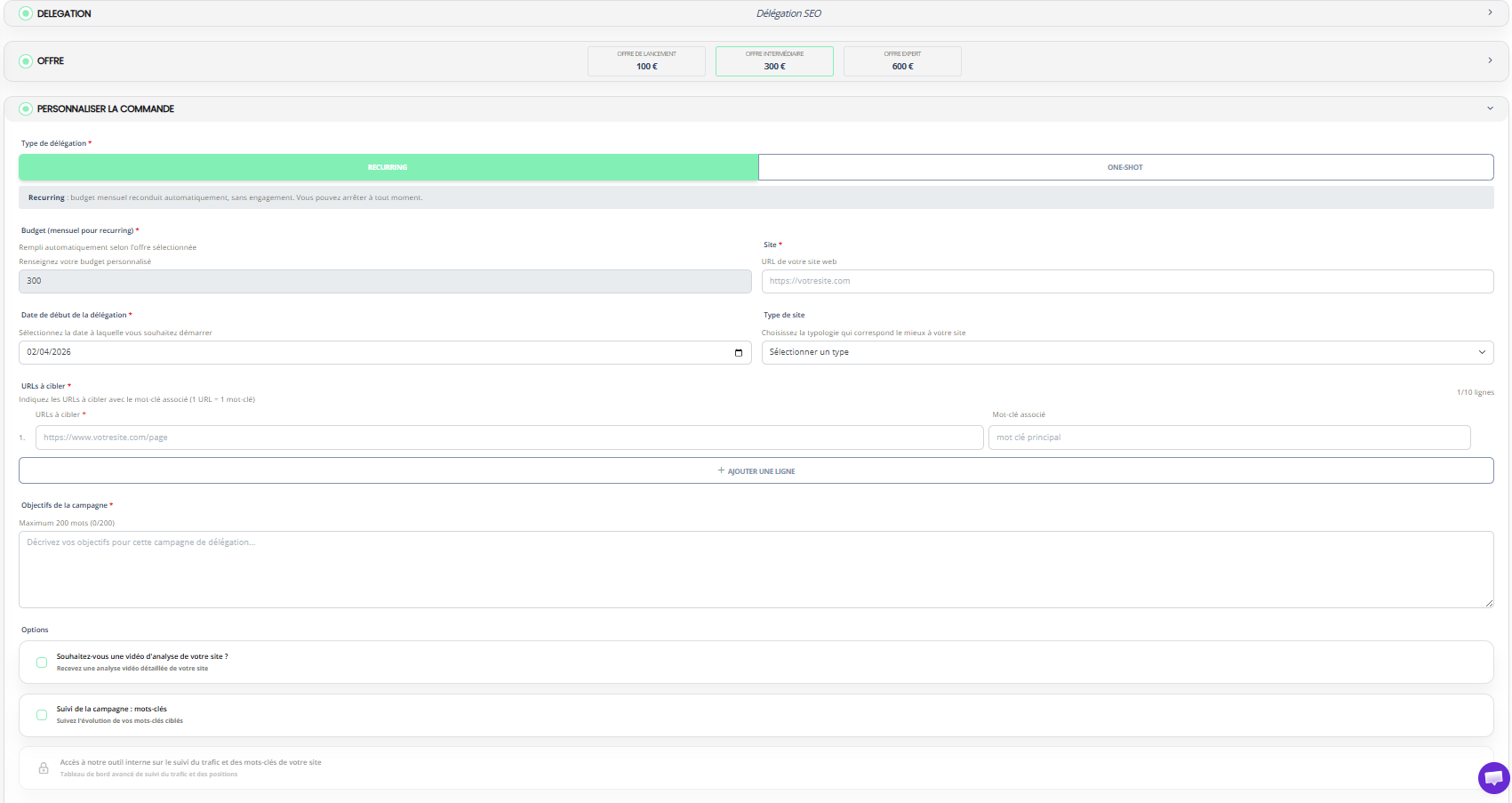The height and width of the screenshot is (803, 1512).
Task: Expand the OFFRE section chevron
Action: click(x=1490, y=60)
